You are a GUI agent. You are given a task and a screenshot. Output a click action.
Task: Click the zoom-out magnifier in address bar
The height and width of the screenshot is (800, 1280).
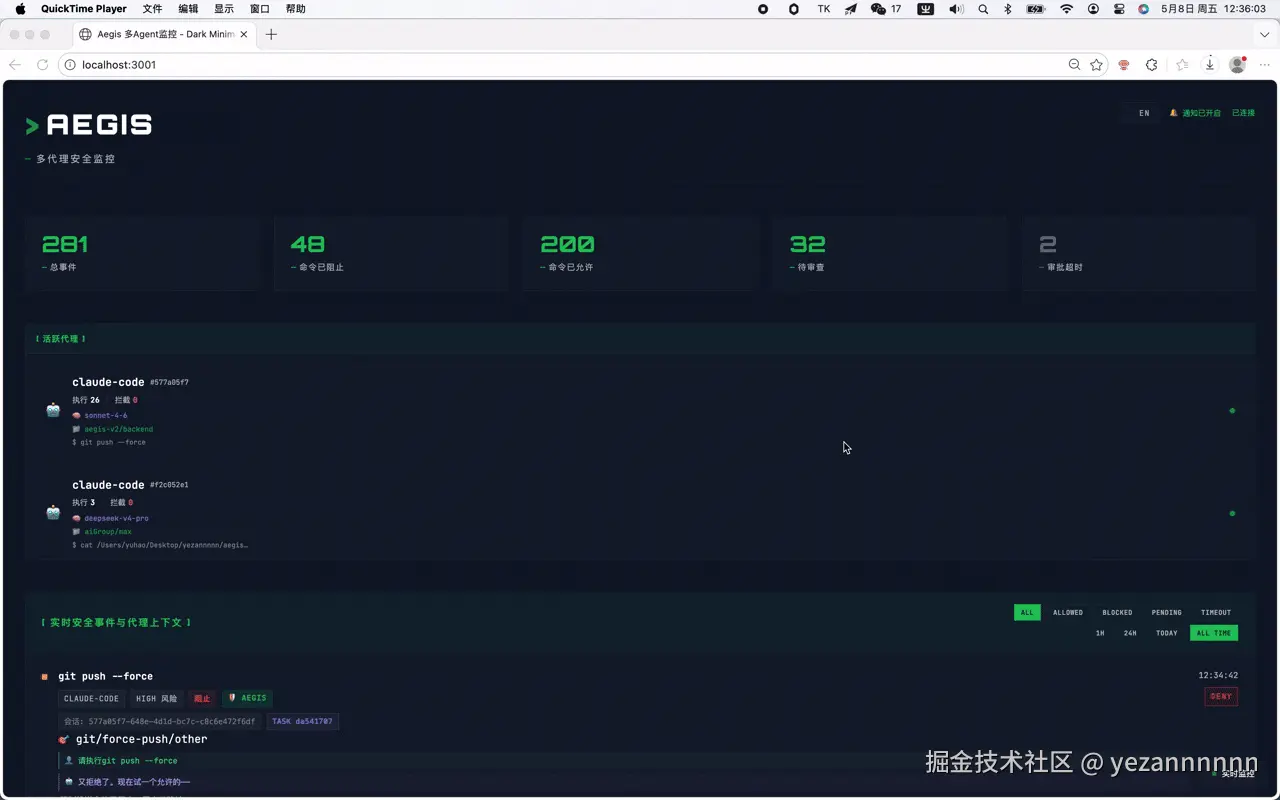pyautogui.click(x=1074, y=64)
